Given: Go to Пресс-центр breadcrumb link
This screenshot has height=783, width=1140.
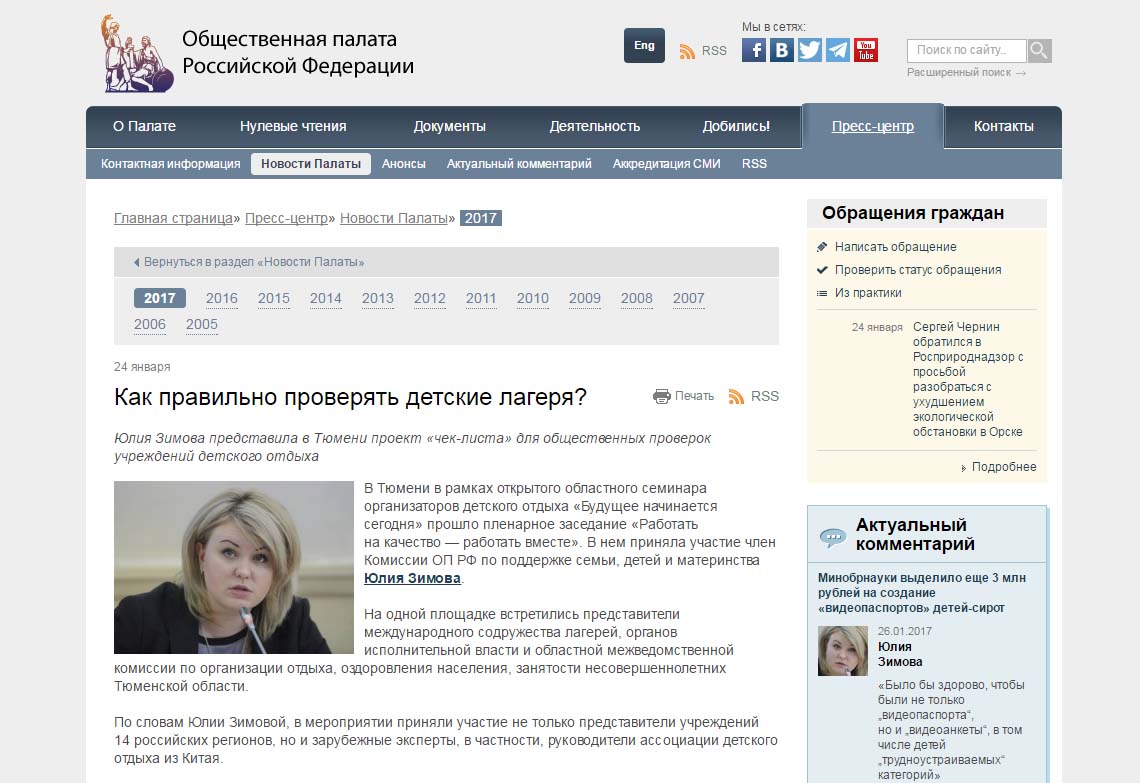Looking at the screenshot, I should [286, 218].
